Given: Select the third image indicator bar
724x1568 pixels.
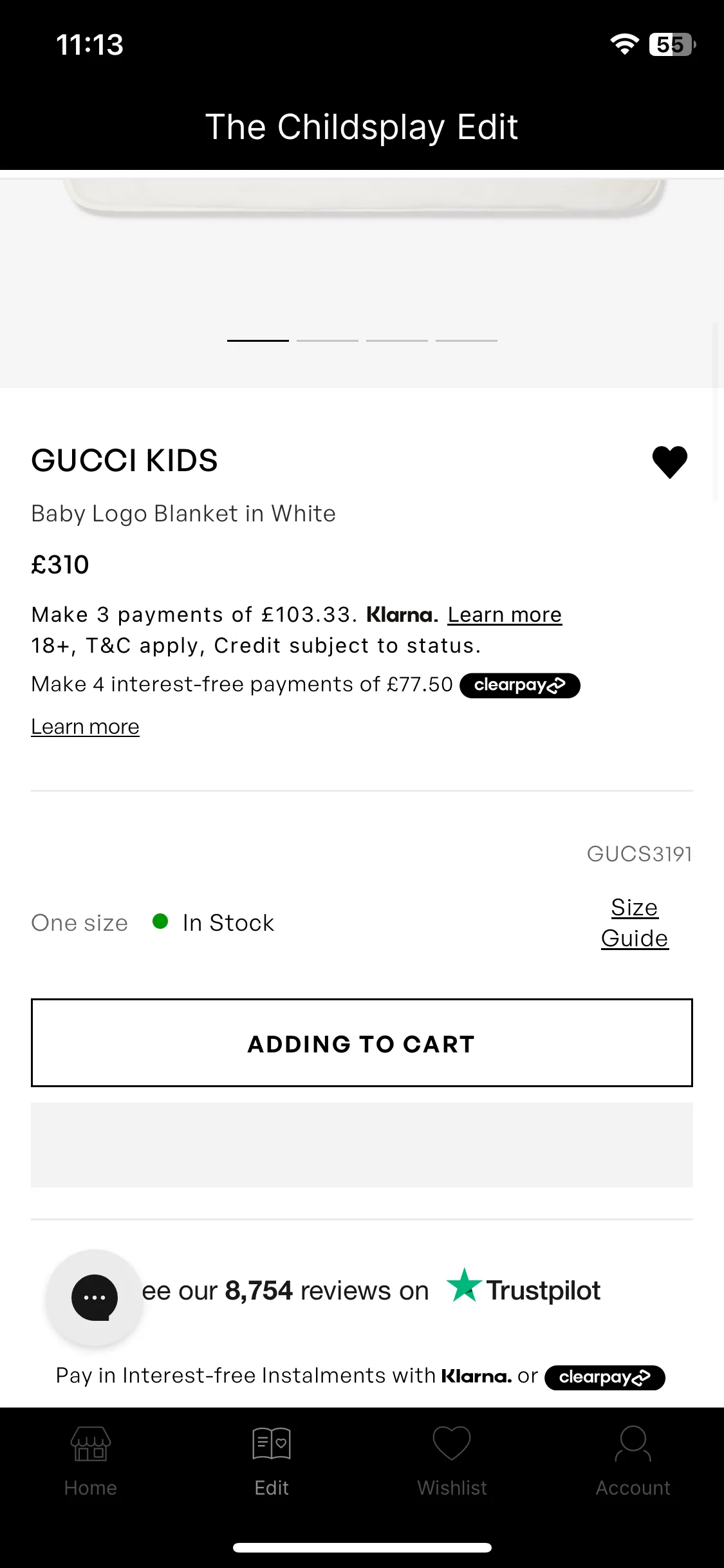Looking at the screenshot, I should (x=396, y=341).
